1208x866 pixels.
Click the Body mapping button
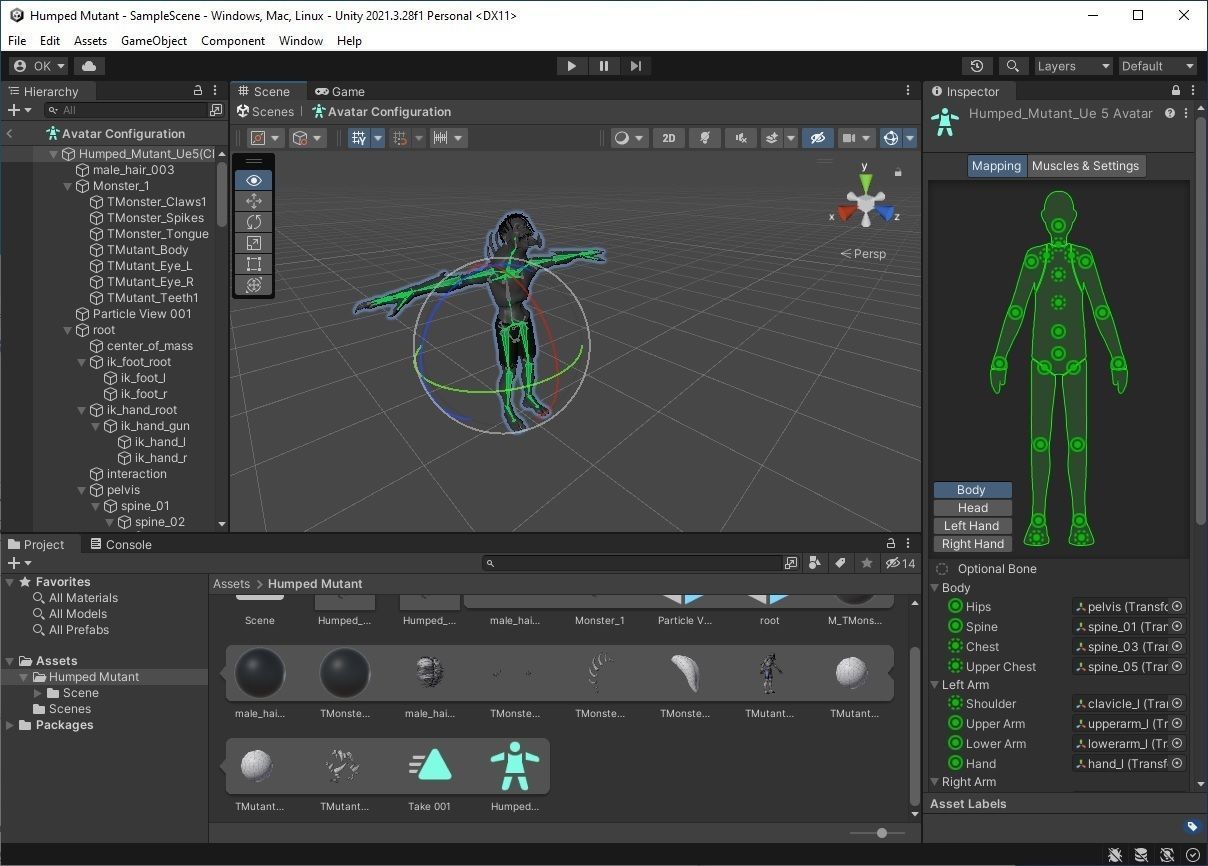pyautogui.click(x=972, y=490)
